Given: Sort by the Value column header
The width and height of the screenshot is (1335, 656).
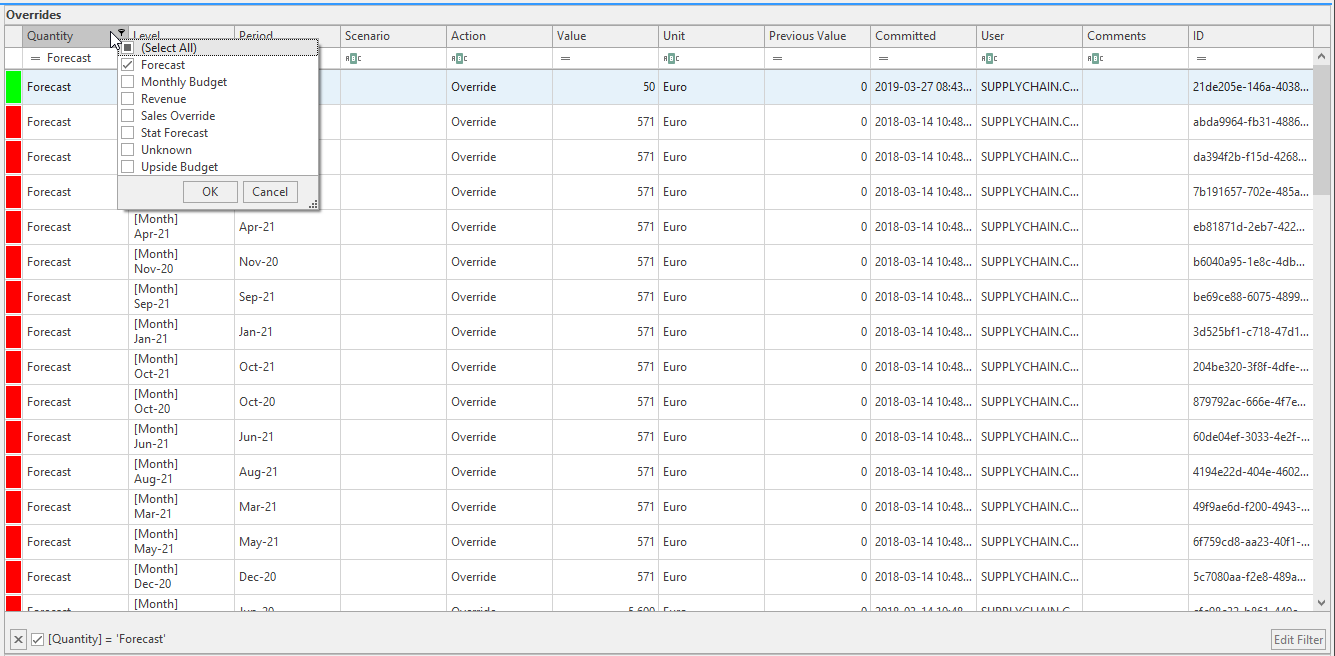Looking at the screenshot, I should click(605, 36).
